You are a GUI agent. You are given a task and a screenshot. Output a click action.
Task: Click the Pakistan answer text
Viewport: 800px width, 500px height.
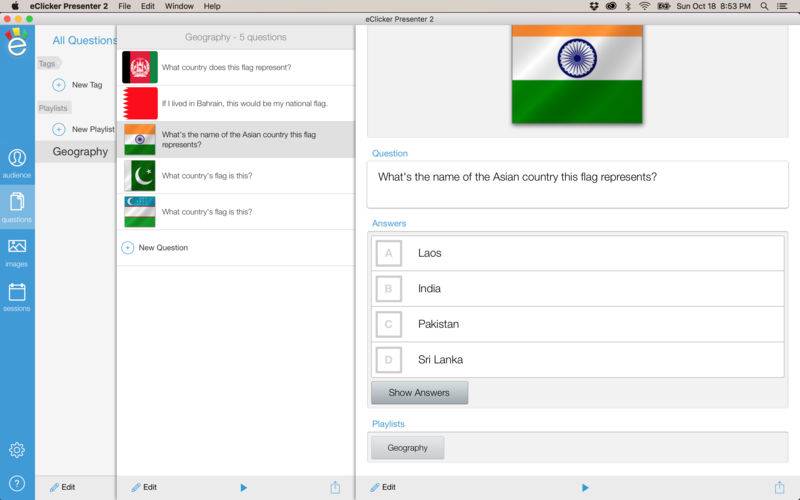point(438,324)
